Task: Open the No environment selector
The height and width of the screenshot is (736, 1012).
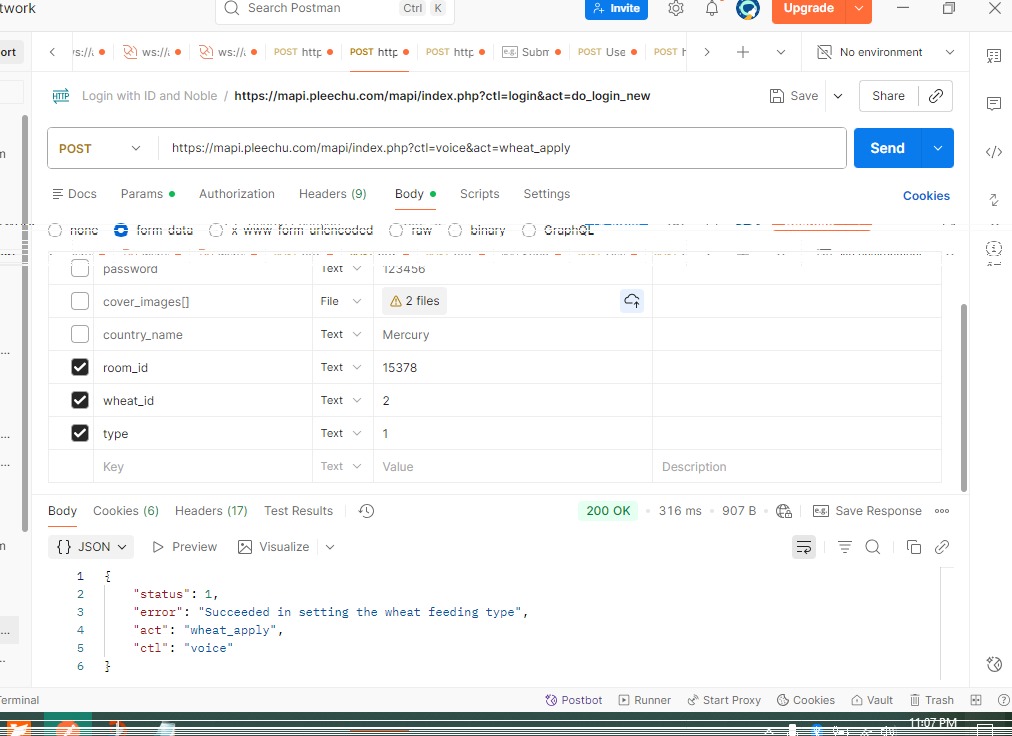Action: [x=886, y=52]
